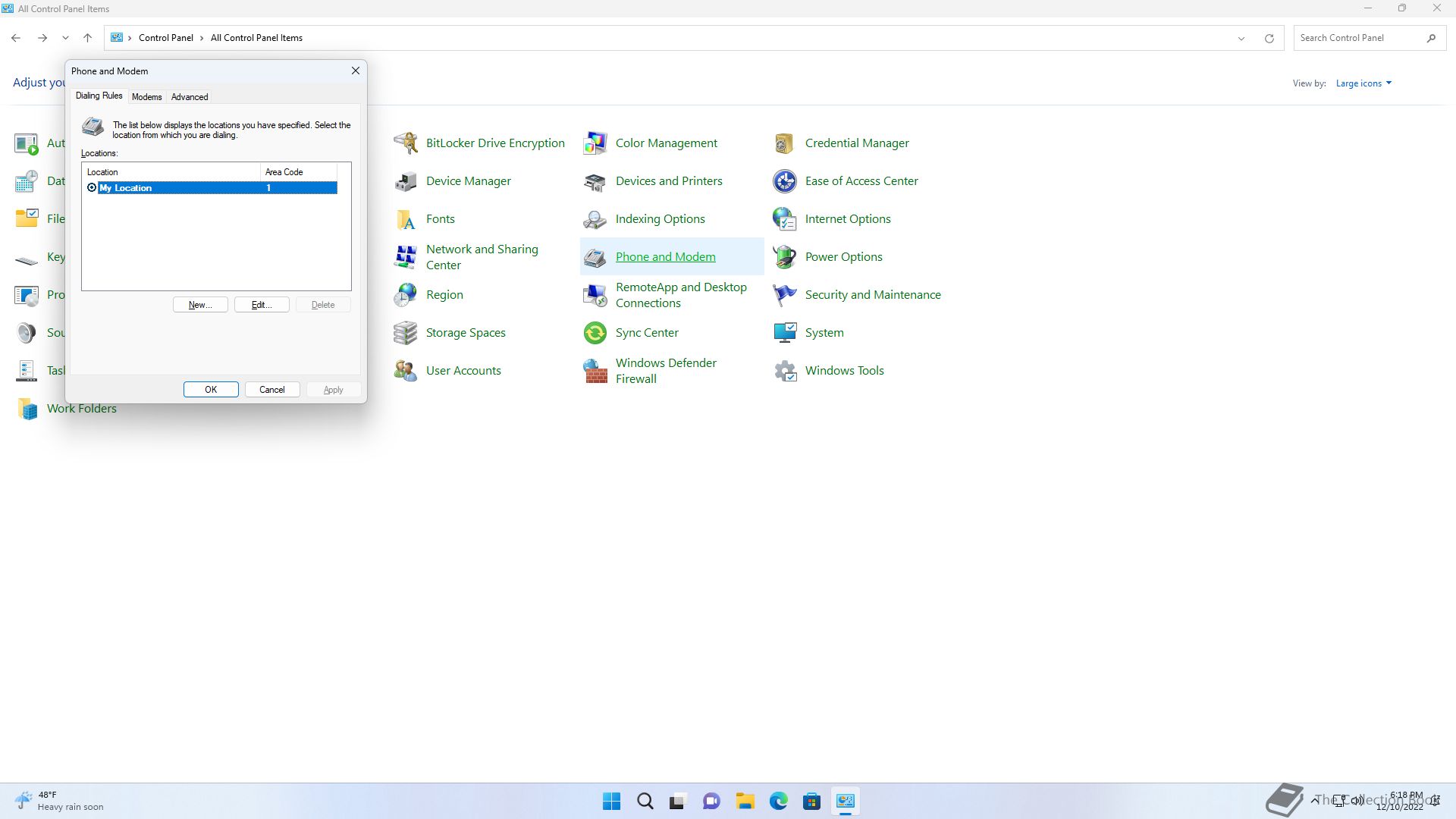
Task: Open the Windows Tools link text
Action: (x=844, y=370)
